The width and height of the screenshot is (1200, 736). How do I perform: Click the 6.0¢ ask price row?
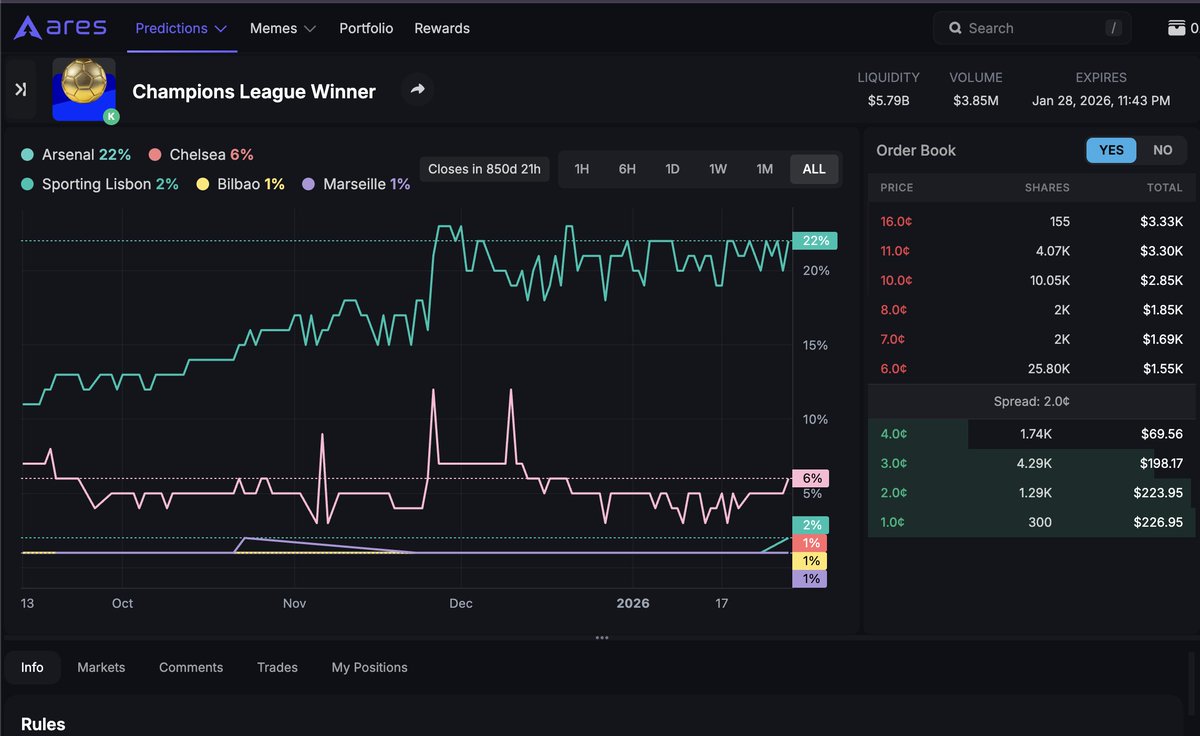tap(1031, 369)
